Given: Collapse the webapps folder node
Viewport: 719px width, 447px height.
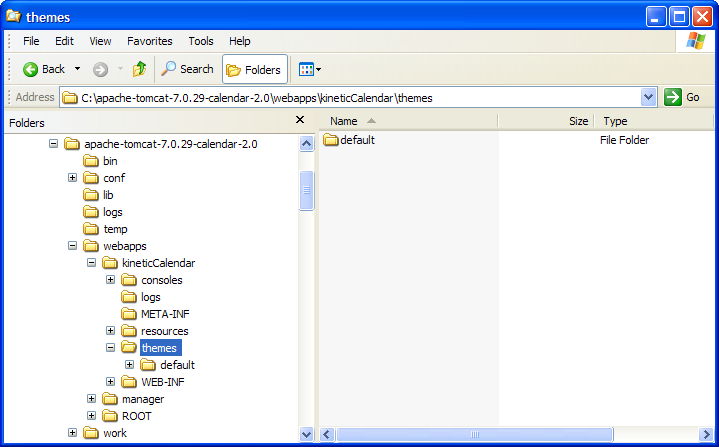Looking at the screenshot, I should (72, 246).
